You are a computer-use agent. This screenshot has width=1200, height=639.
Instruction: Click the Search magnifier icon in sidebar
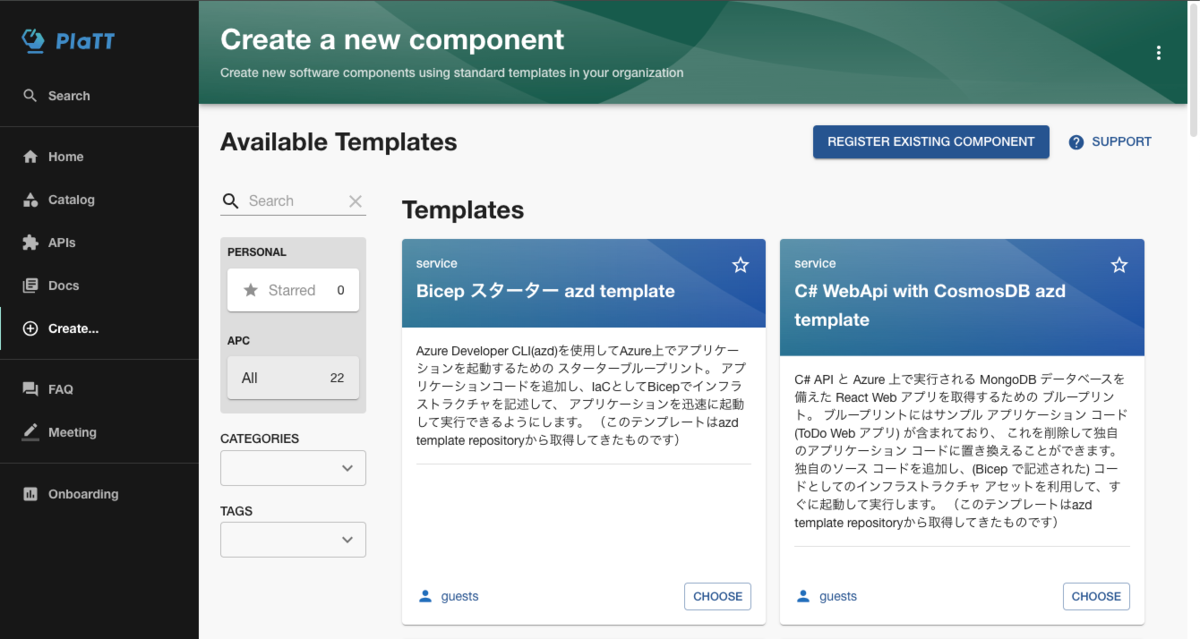(30, 96)
